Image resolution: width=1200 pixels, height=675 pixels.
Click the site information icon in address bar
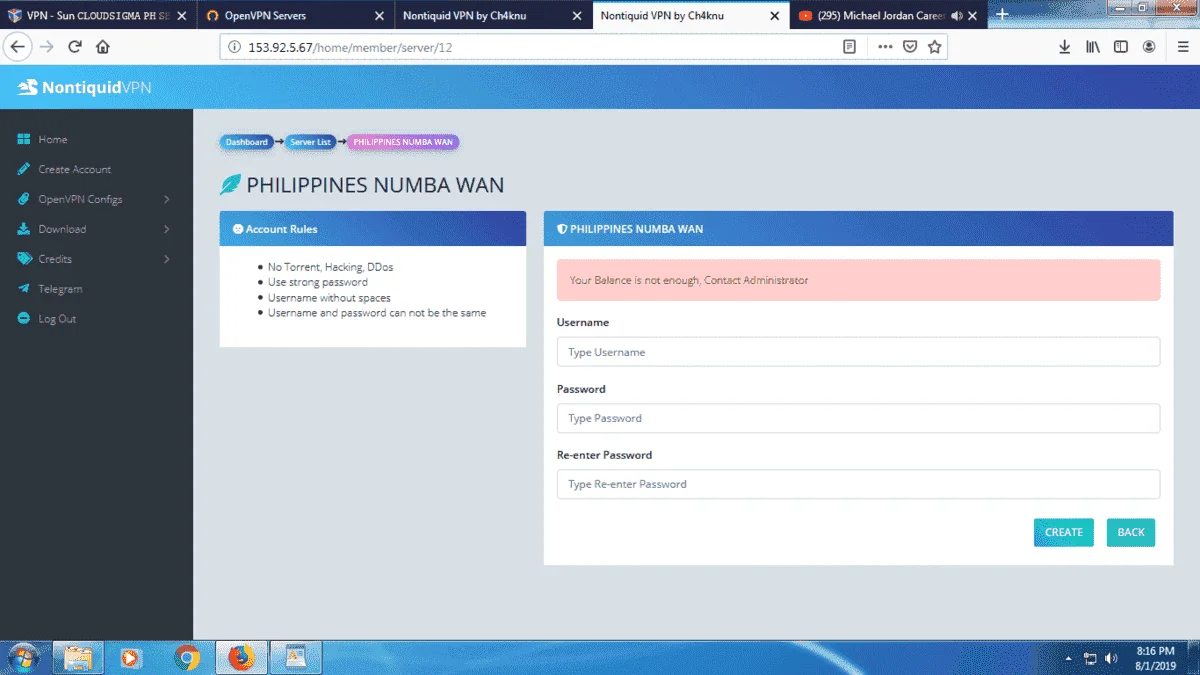[235, 47]
